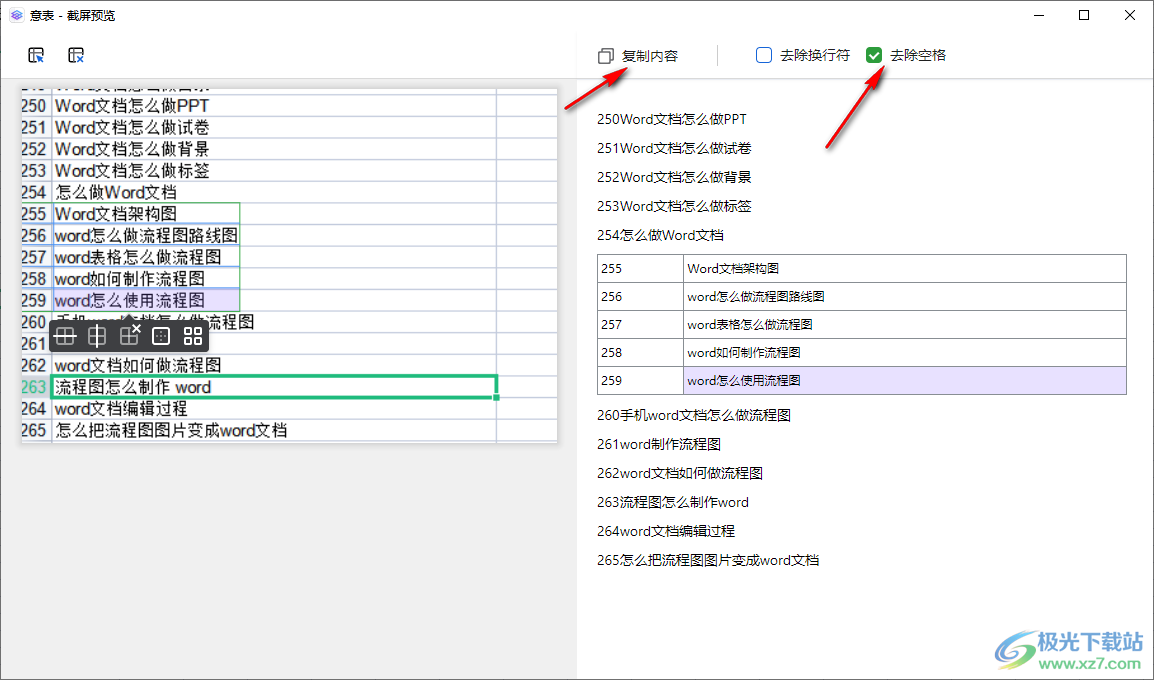
Task: Click the remove table selection icon
Action: coord(76,55)
